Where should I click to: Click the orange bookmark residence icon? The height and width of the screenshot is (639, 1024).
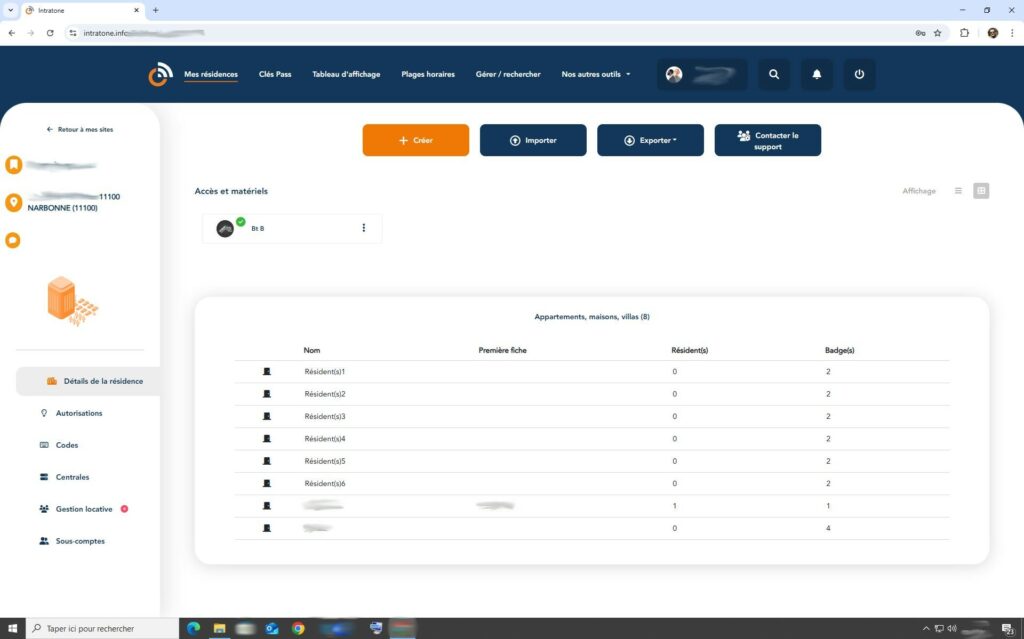pyautogui.click(x=13, y=164)
